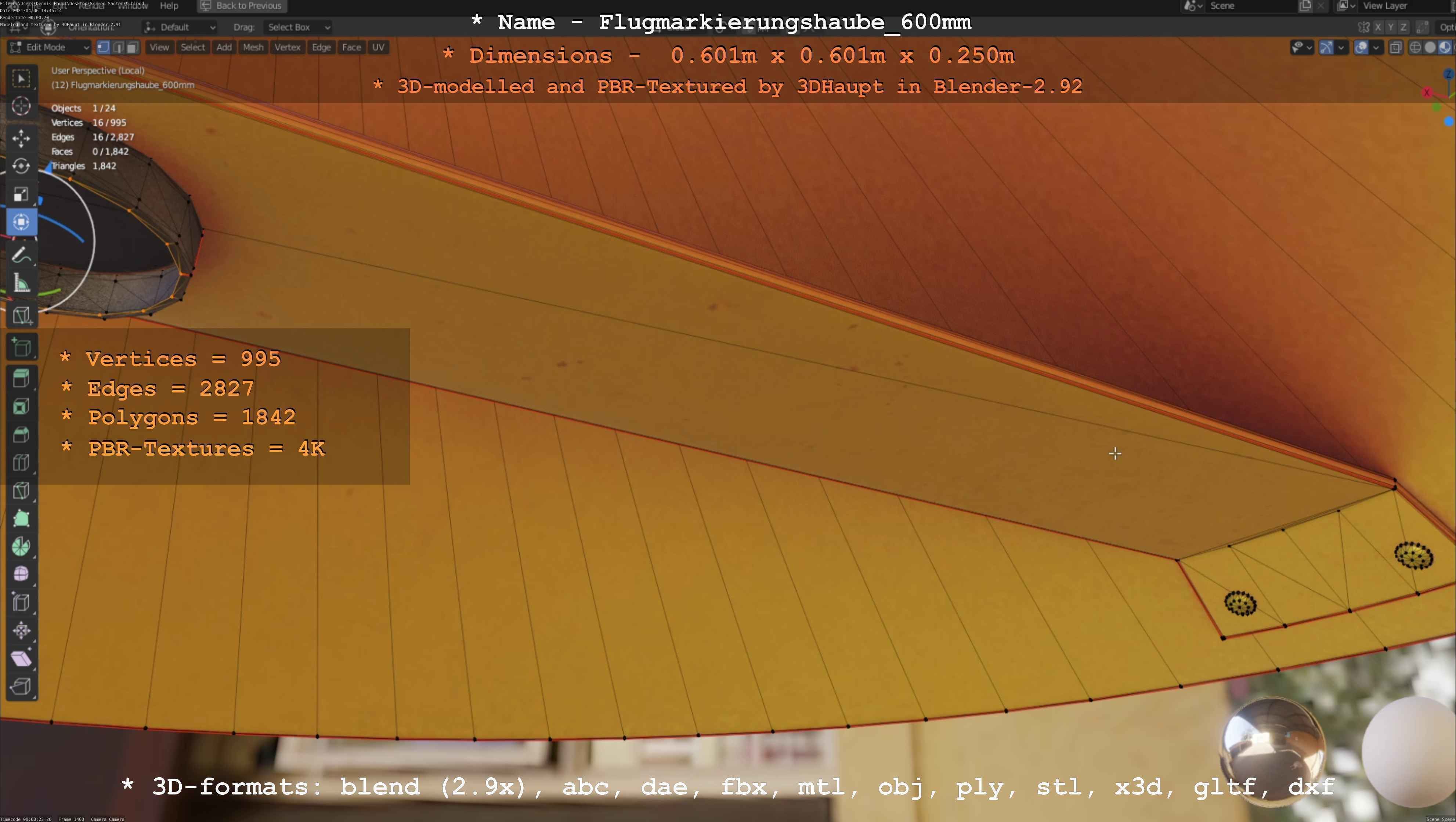The width and height of the screenshot is (1456, 822).
Task: Select the Smooth vertices tool
Action: point(21,574)
